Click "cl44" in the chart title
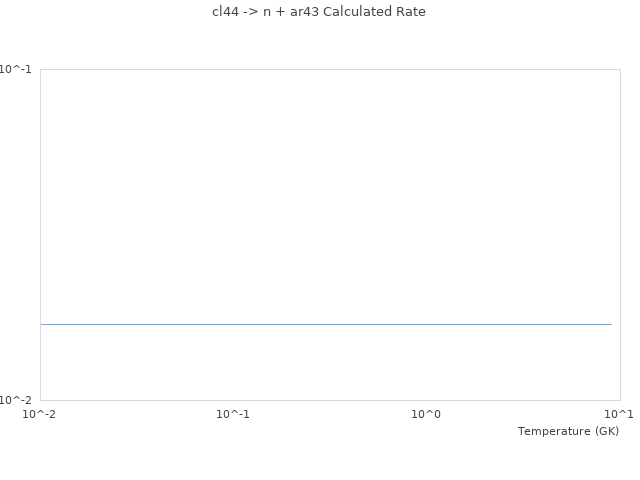 (226, 12)
